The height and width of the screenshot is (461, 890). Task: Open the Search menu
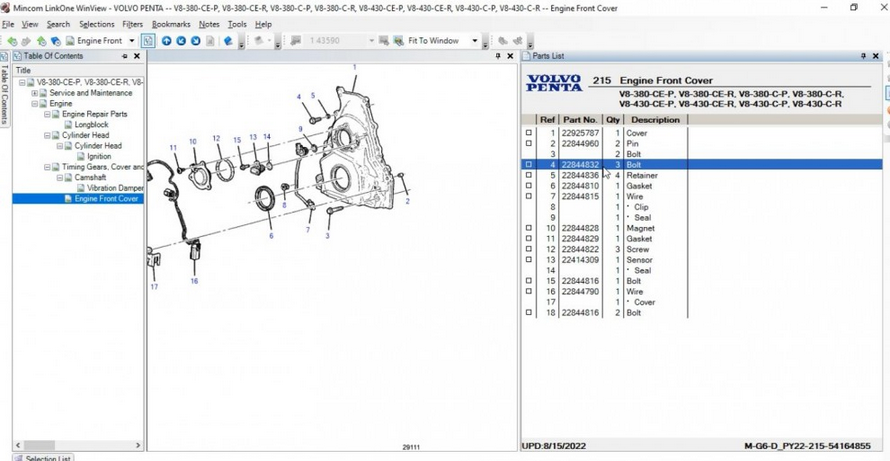[x=58, y=24]
